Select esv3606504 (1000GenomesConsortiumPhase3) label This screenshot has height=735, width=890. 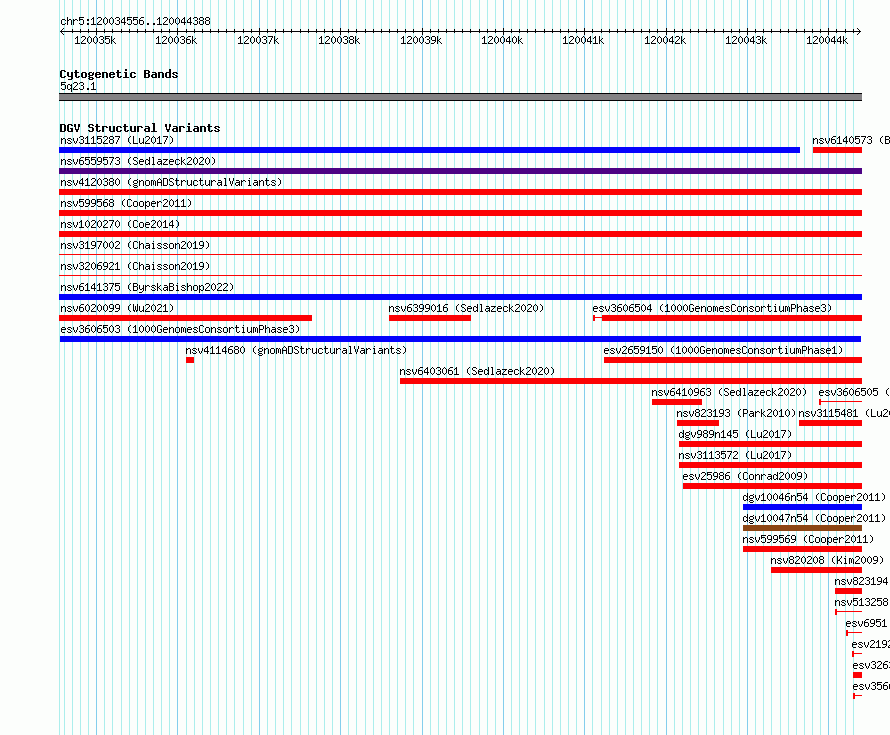[x=712, y=308]
